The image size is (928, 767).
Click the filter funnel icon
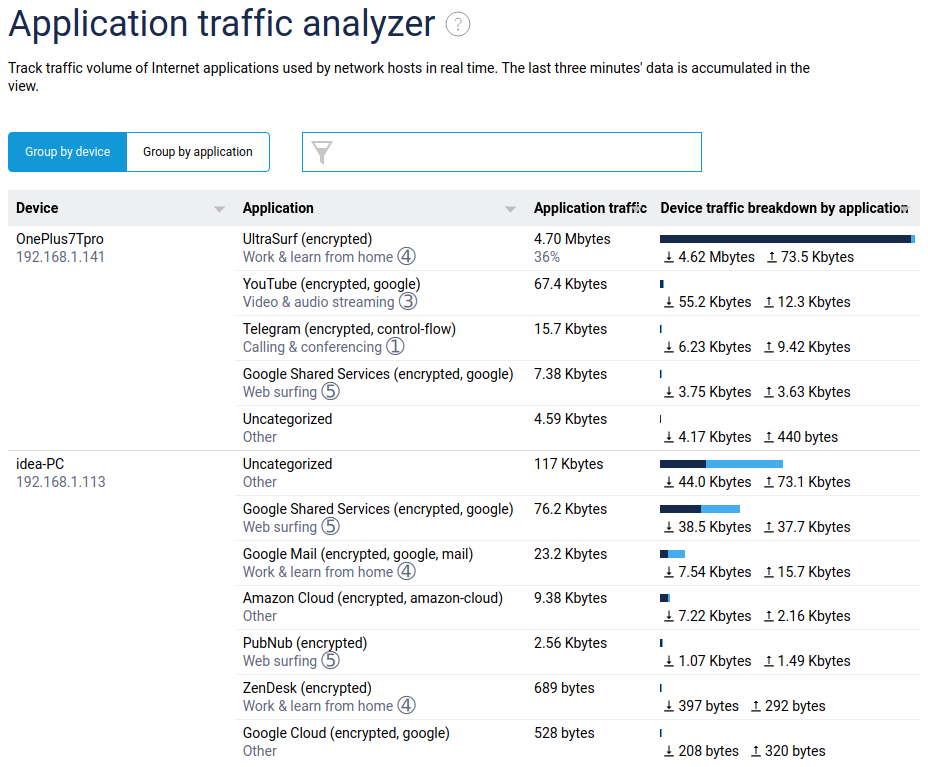[321, 152]
